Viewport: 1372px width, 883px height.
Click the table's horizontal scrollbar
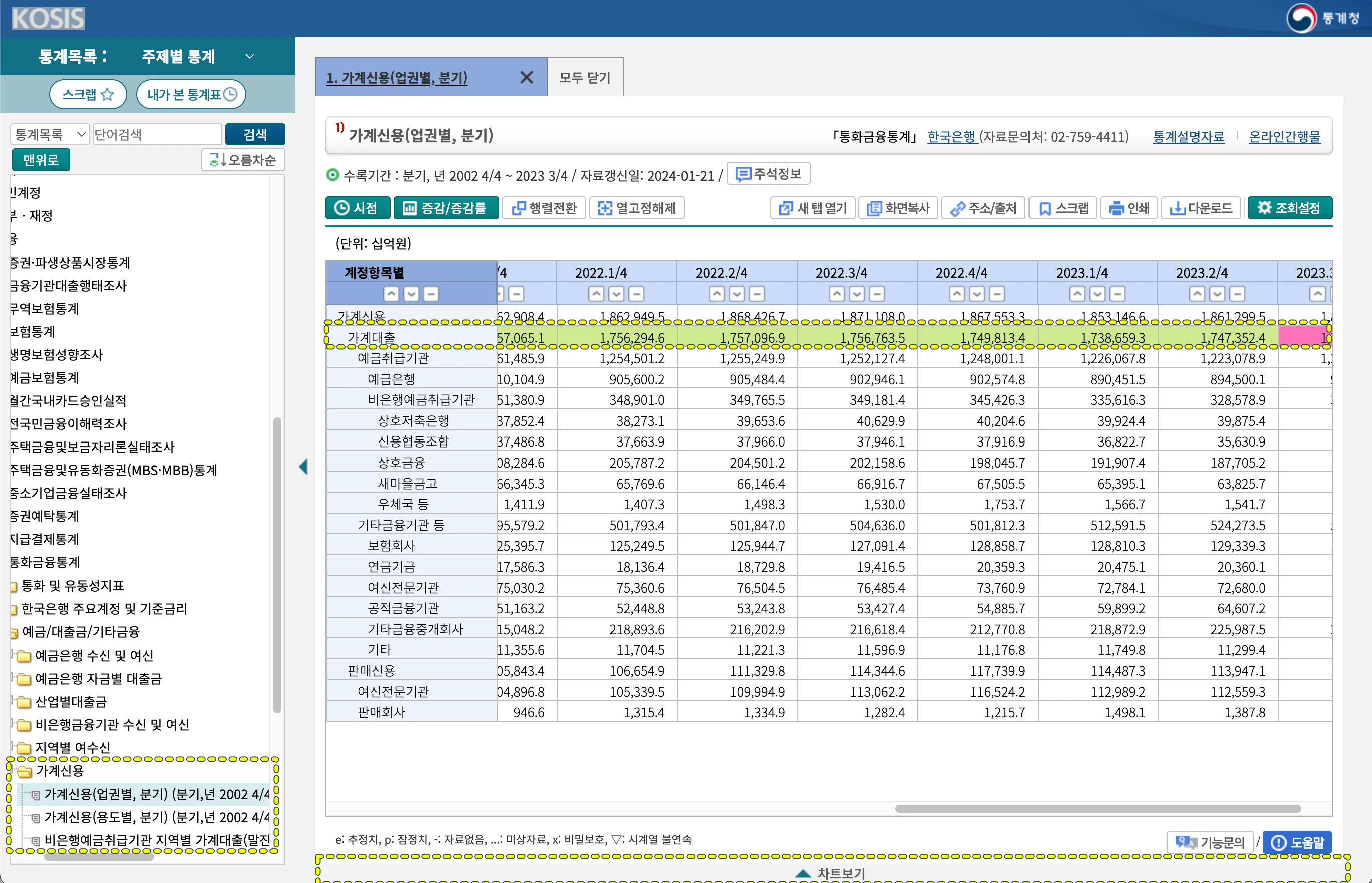[1097, 808]
